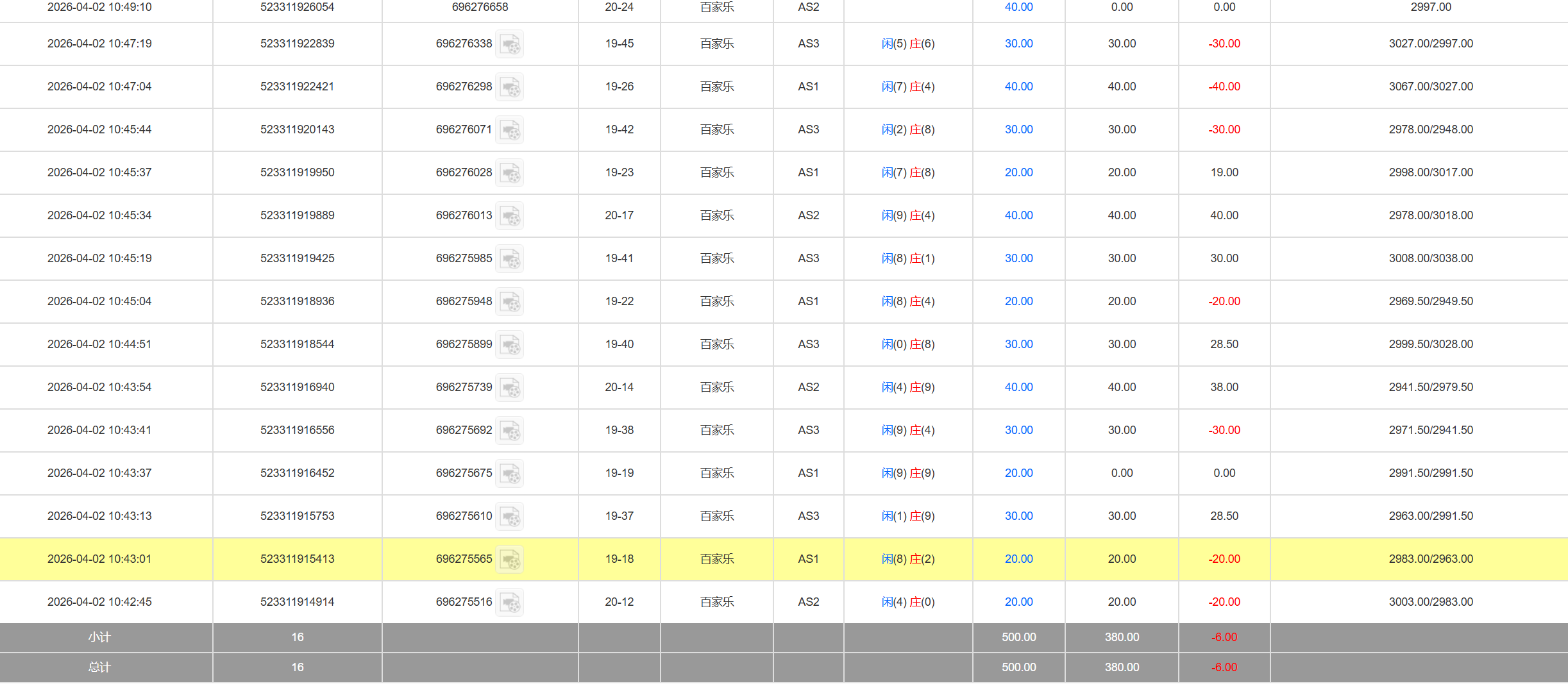Click the 闲(9) 庄(9) tie result
This screenshot has height=684, width=1568.
click(907, 473)
